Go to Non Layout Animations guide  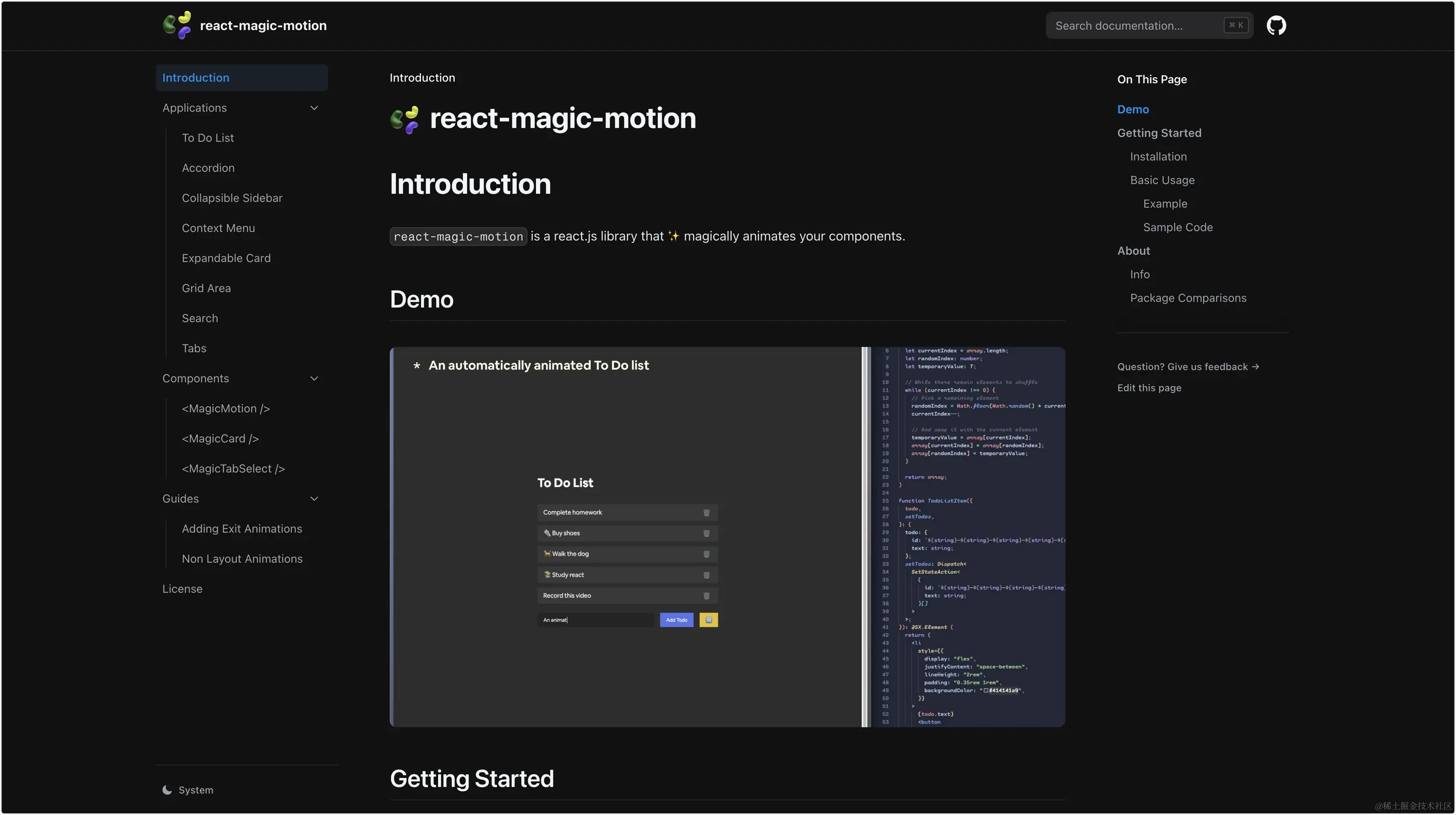(242, 559)
